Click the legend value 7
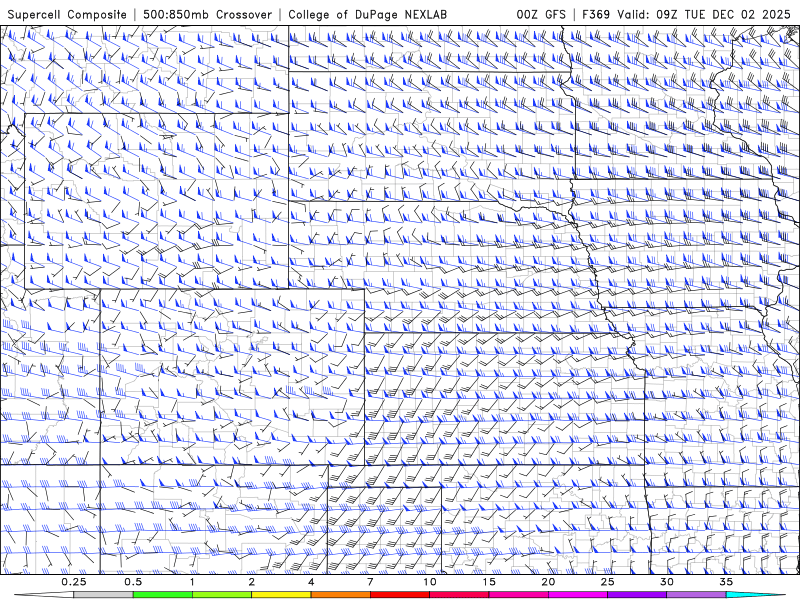The image size is (800, 600). click(370, 582)
